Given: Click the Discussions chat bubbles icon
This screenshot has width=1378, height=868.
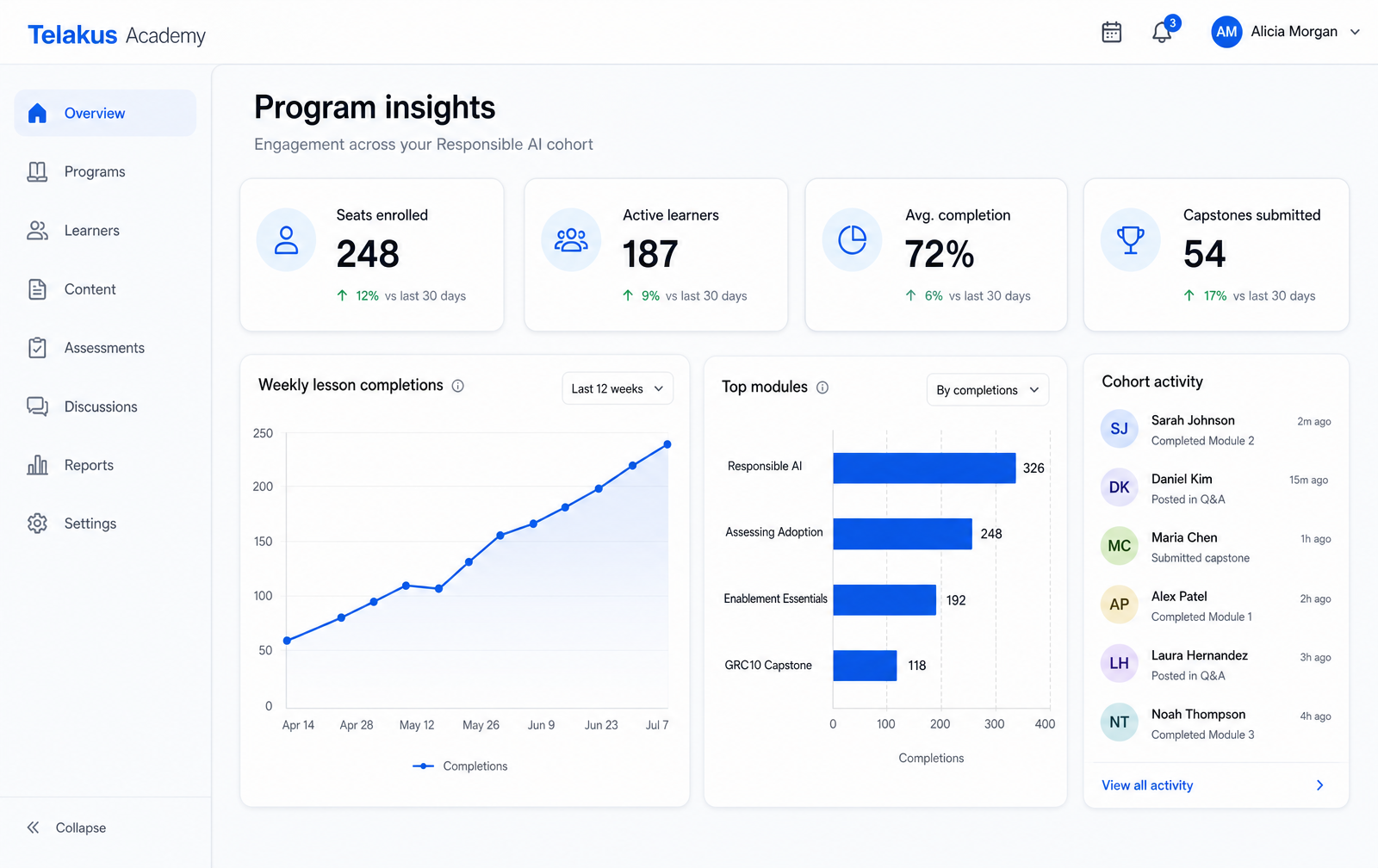Looking at the screenshot, I should (x=37, y=406).
